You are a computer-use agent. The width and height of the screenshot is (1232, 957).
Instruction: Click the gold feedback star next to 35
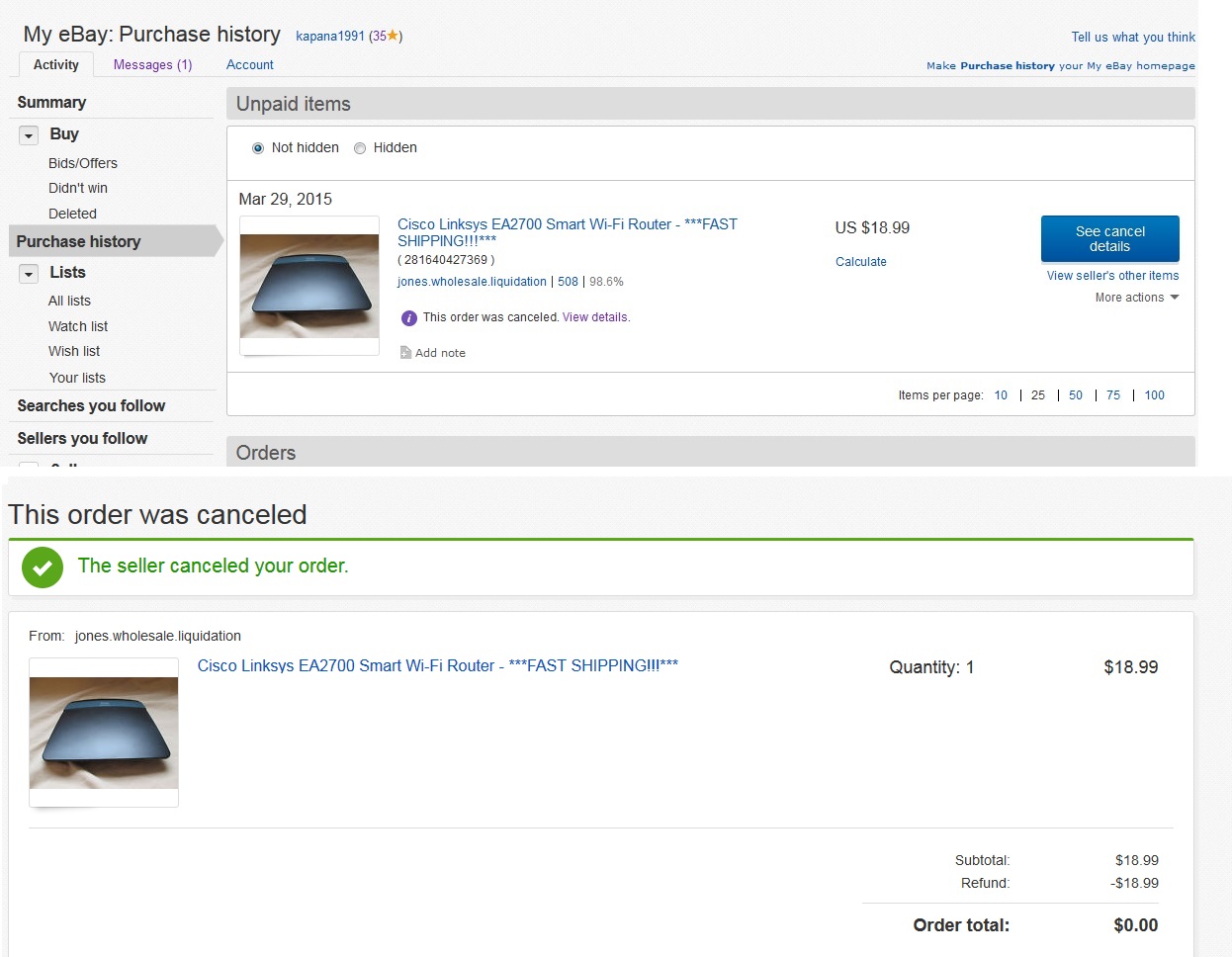click(393, 36)
